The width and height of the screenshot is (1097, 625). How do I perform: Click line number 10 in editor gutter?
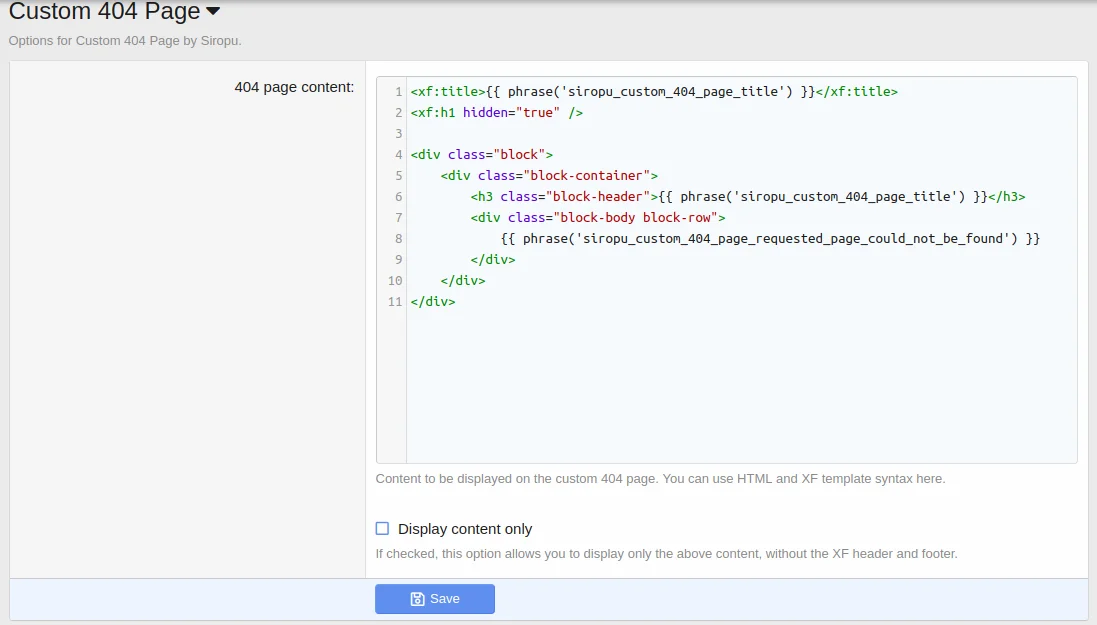pos(395,281)
